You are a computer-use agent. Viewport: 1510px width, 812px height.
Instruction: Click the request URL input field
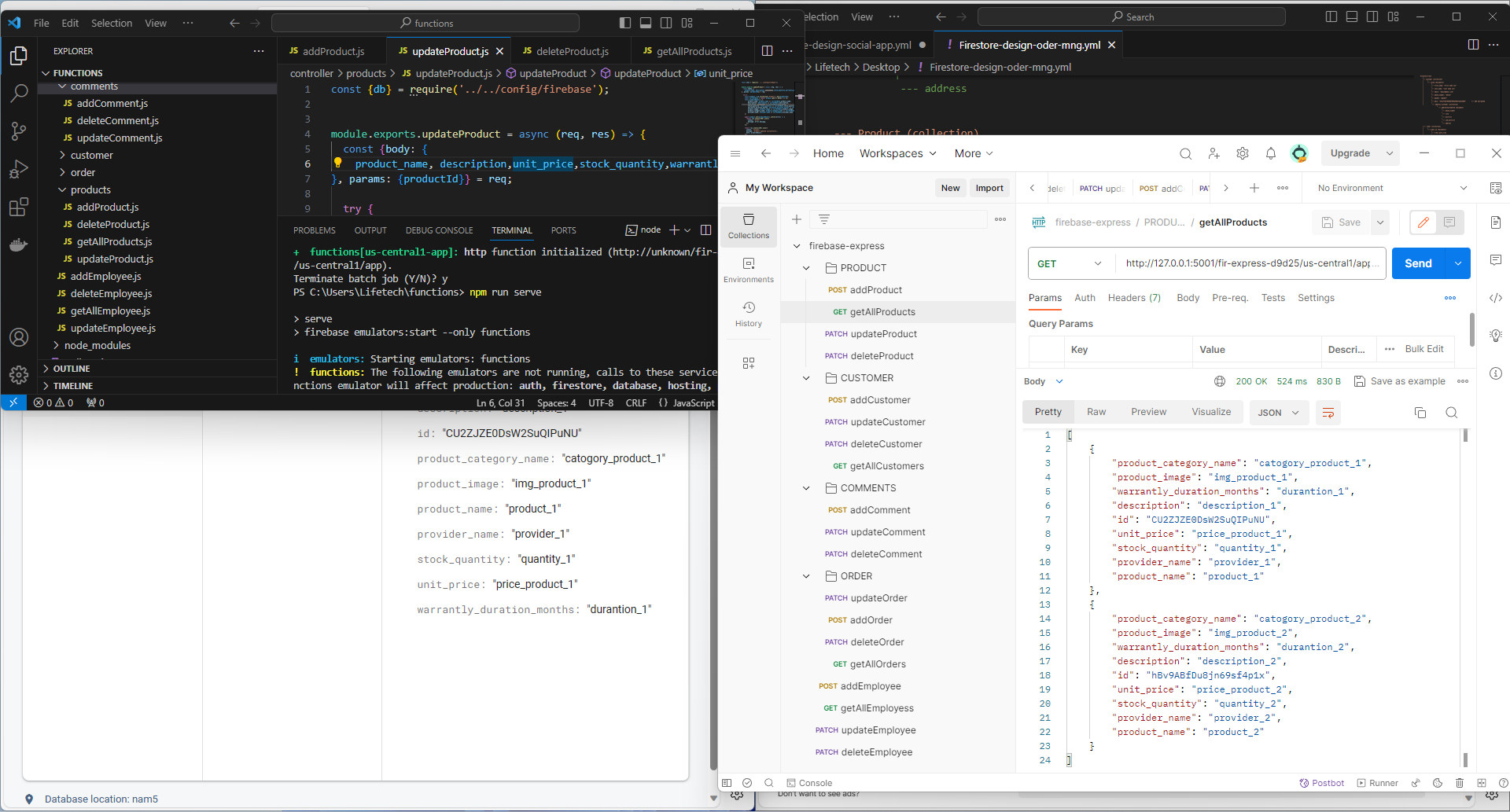click(x=1250, y=263)
